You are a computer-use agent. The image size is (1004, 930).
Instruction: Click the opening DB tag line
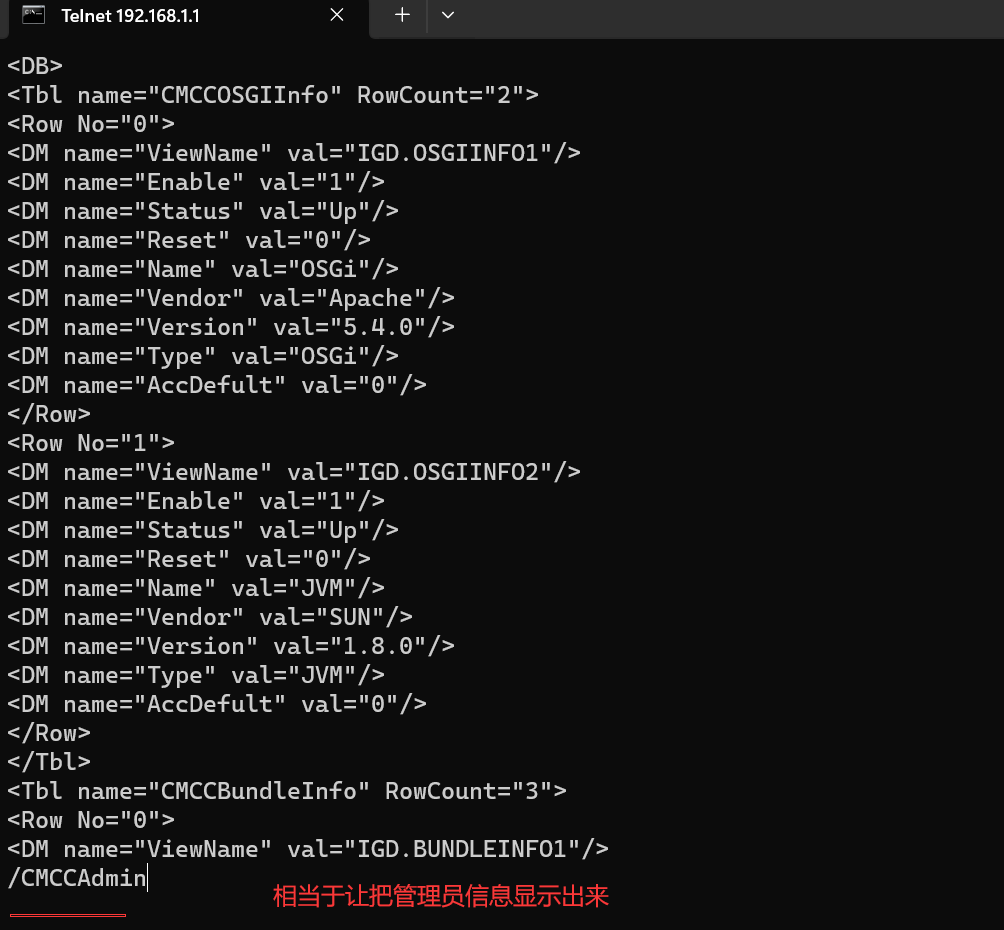35,66
